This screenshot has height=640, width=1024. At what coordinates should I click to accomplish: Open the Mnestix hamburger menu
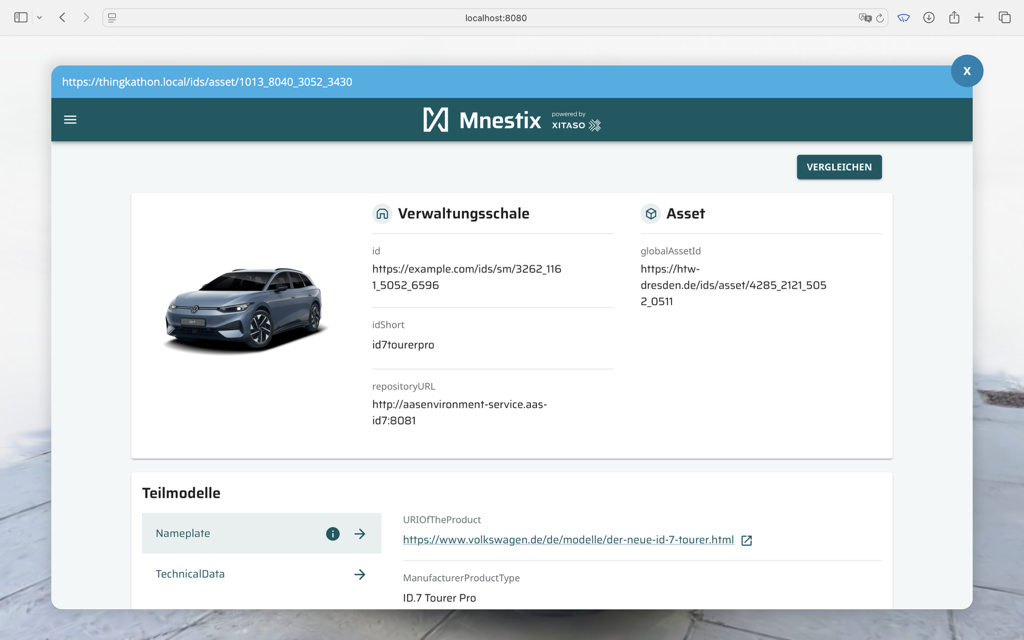(x=70, y=120)
